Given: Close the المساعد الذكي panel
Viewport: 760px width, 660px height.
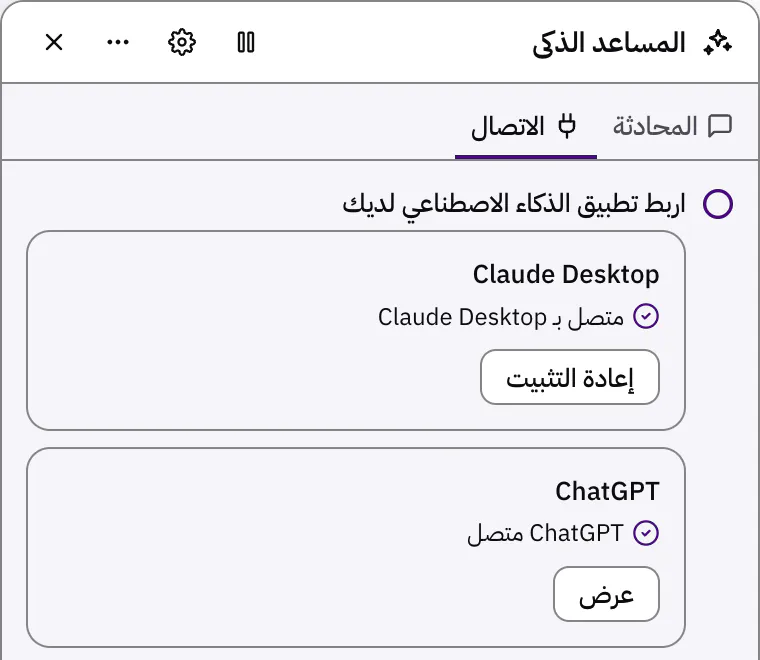Looking at the screenshot, I should pyautogui.click(x=54, y=42).
